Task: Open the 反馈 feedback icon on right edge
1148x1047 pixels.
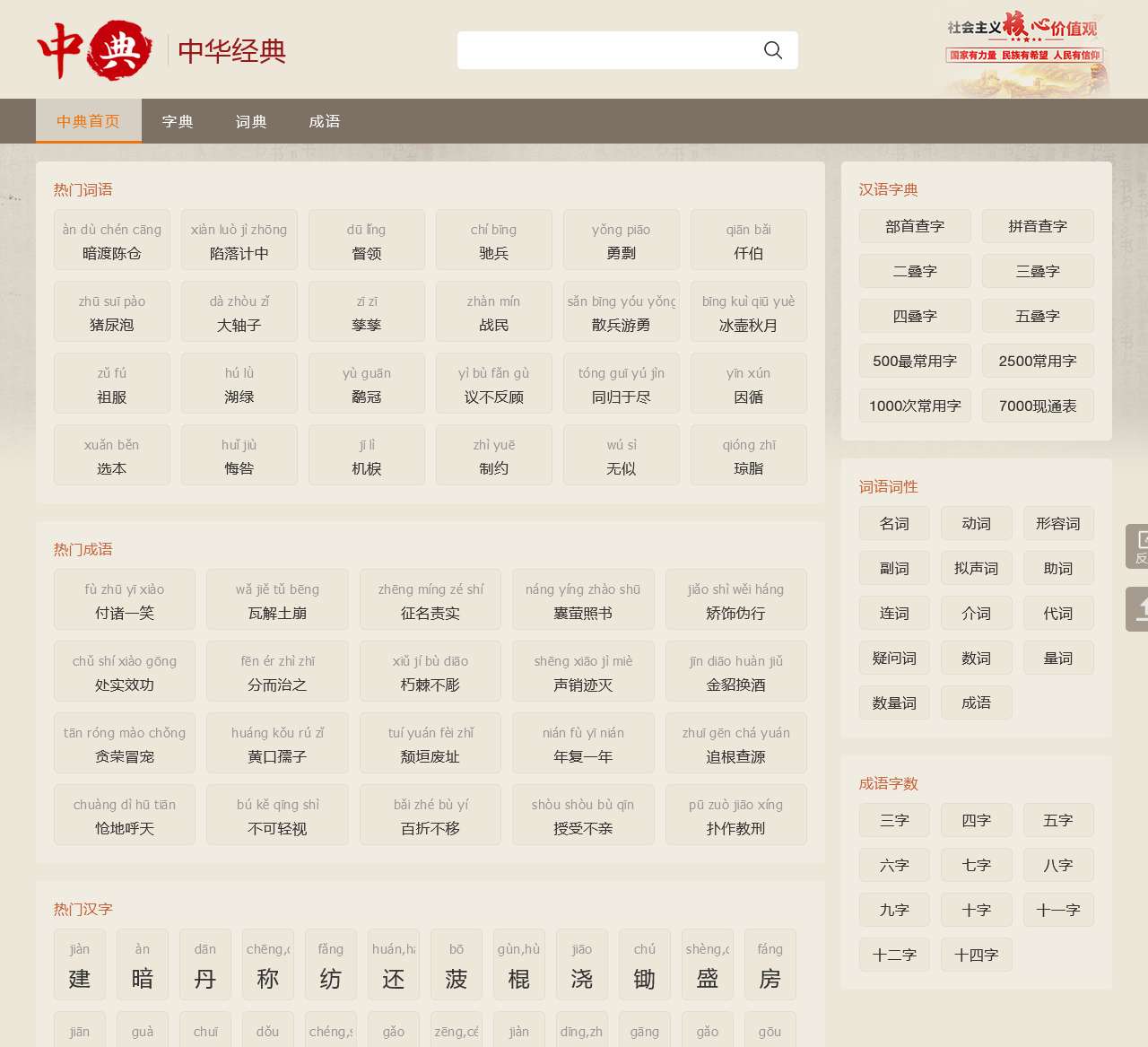Action: [1139, 546]
